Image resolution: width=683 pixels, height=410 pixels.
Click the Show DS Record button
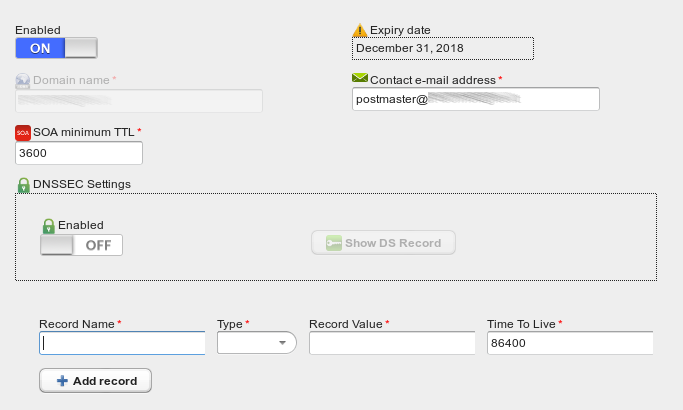[383, 243]
